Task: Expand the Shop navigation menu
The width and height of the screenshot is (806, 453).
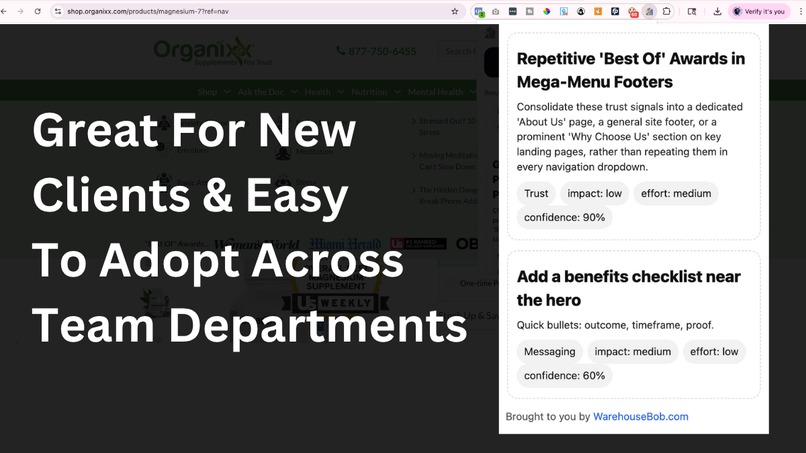Action: [214, 92]
